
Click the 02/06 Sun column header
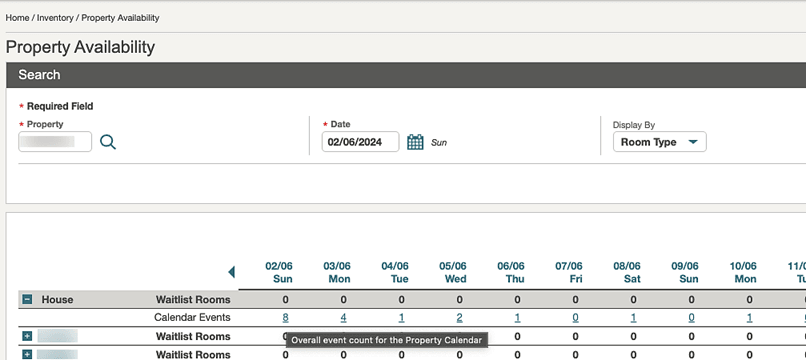(x=279, y=273)
